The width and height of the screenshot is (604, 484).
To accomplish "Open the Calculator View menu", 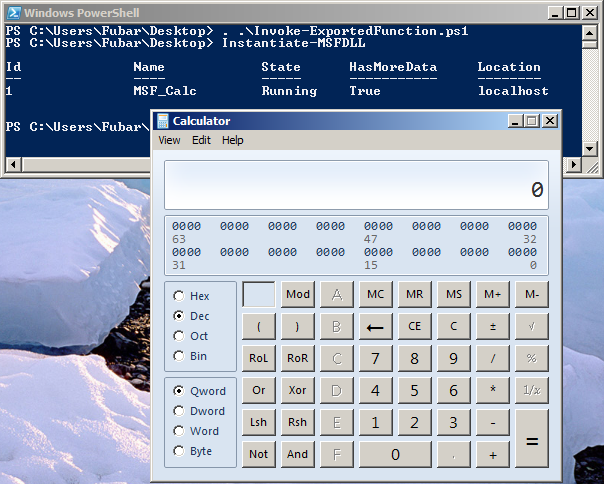I will coord(169,140).
